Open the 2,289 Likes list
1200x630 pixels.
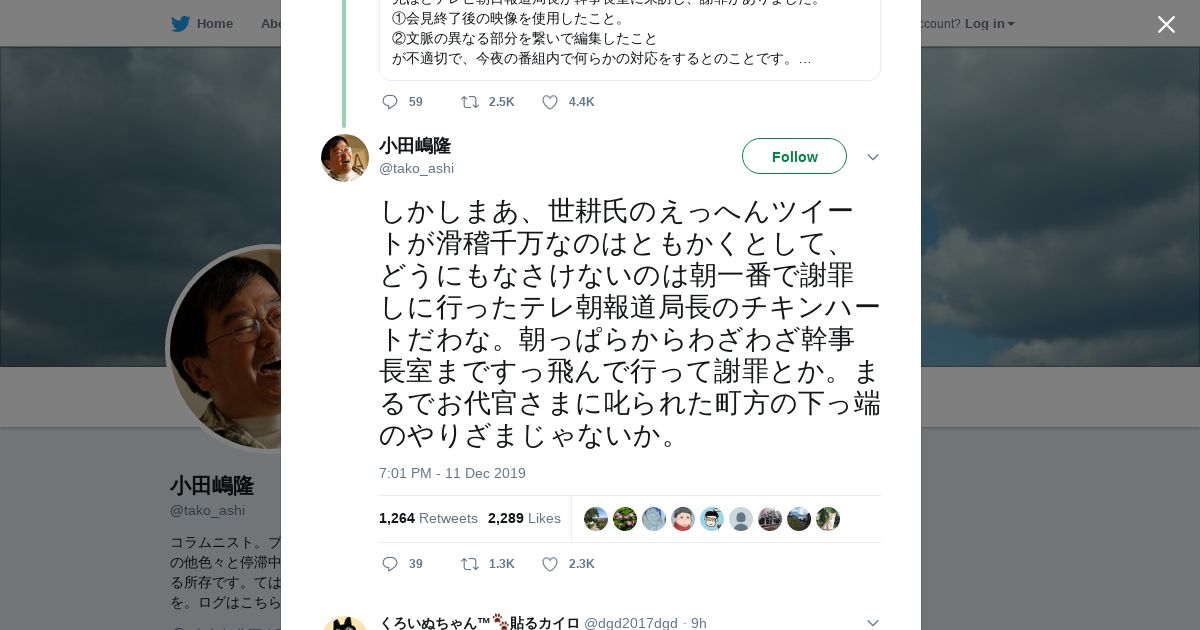click(x=524, y=518)
